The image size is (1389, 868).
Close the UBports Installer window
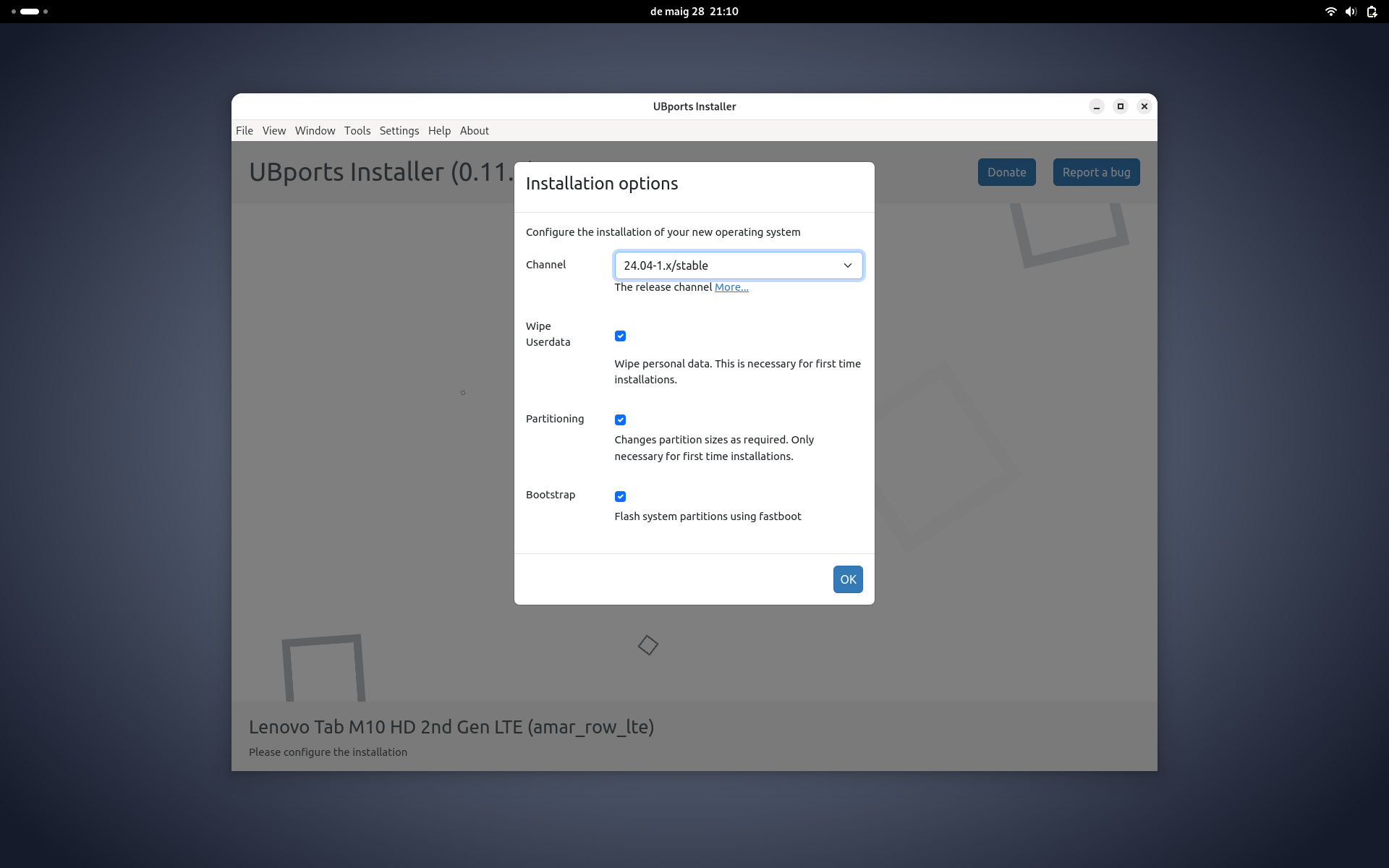pos(1144,106)
